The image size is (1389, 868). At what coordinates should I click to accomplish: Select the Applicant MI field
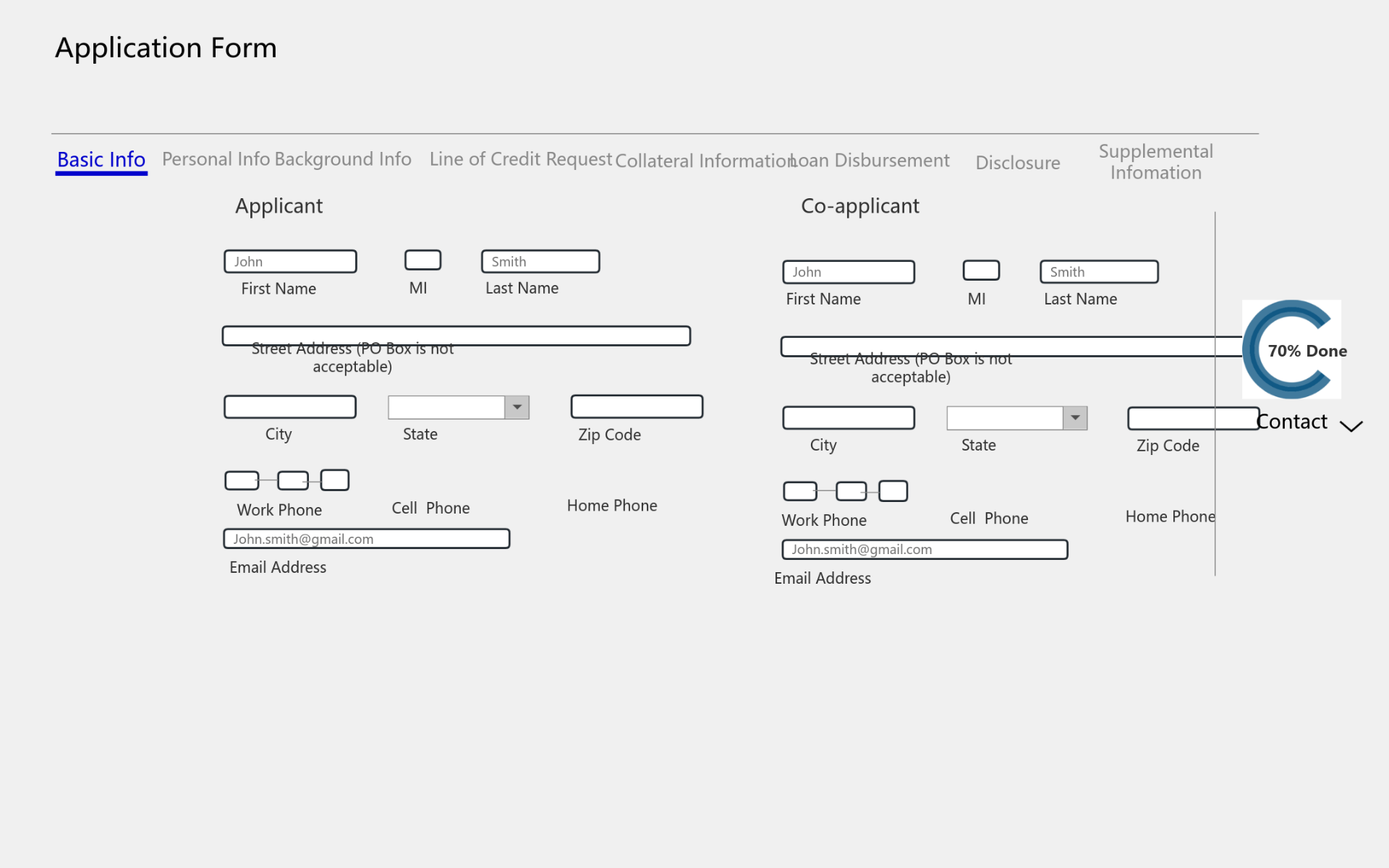[422, 259]
